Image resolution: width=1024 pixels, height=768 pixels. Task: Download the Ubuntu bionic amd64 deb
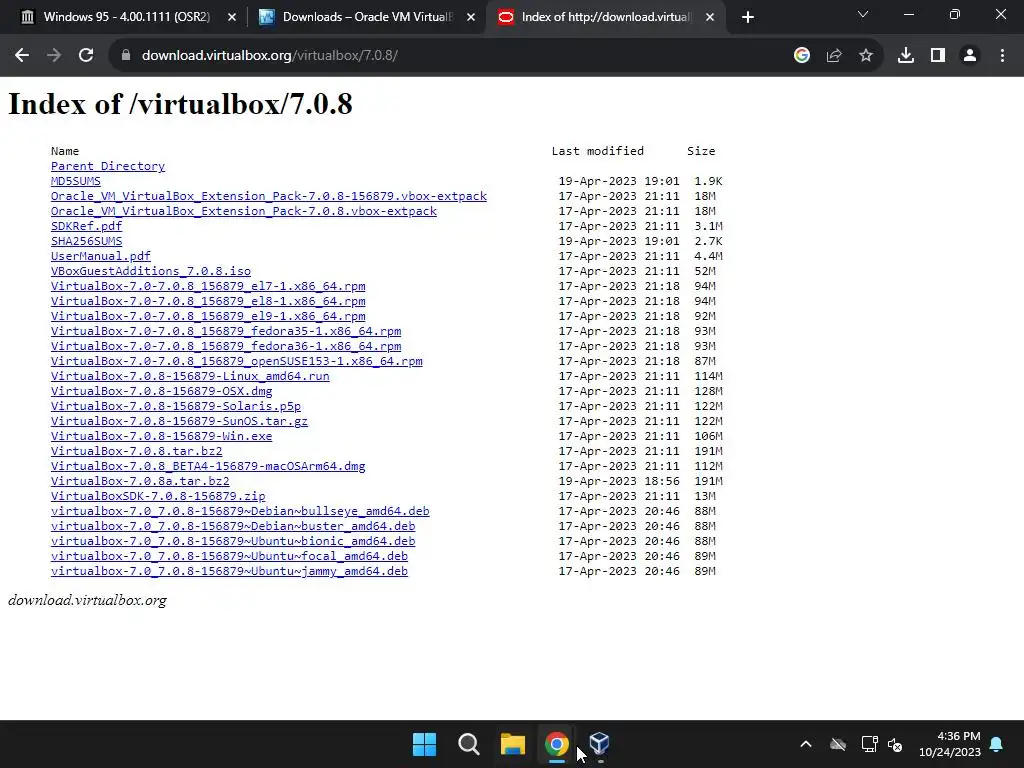[x=233, y=541]
